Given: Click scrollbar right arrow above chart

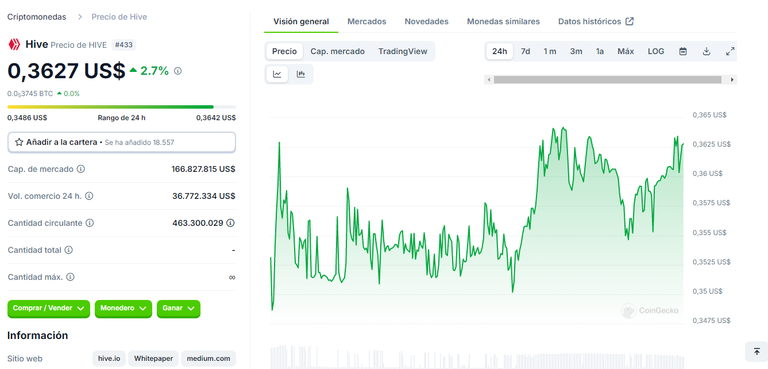Looking at the screenshot, I should pyautogui.click(x=732, y=79).
